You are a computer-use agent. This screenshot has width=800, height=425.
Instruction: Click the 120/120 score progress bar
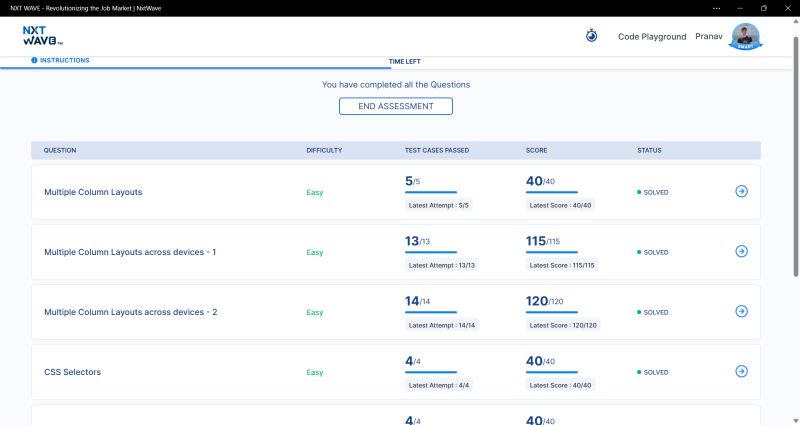(552, 312)
